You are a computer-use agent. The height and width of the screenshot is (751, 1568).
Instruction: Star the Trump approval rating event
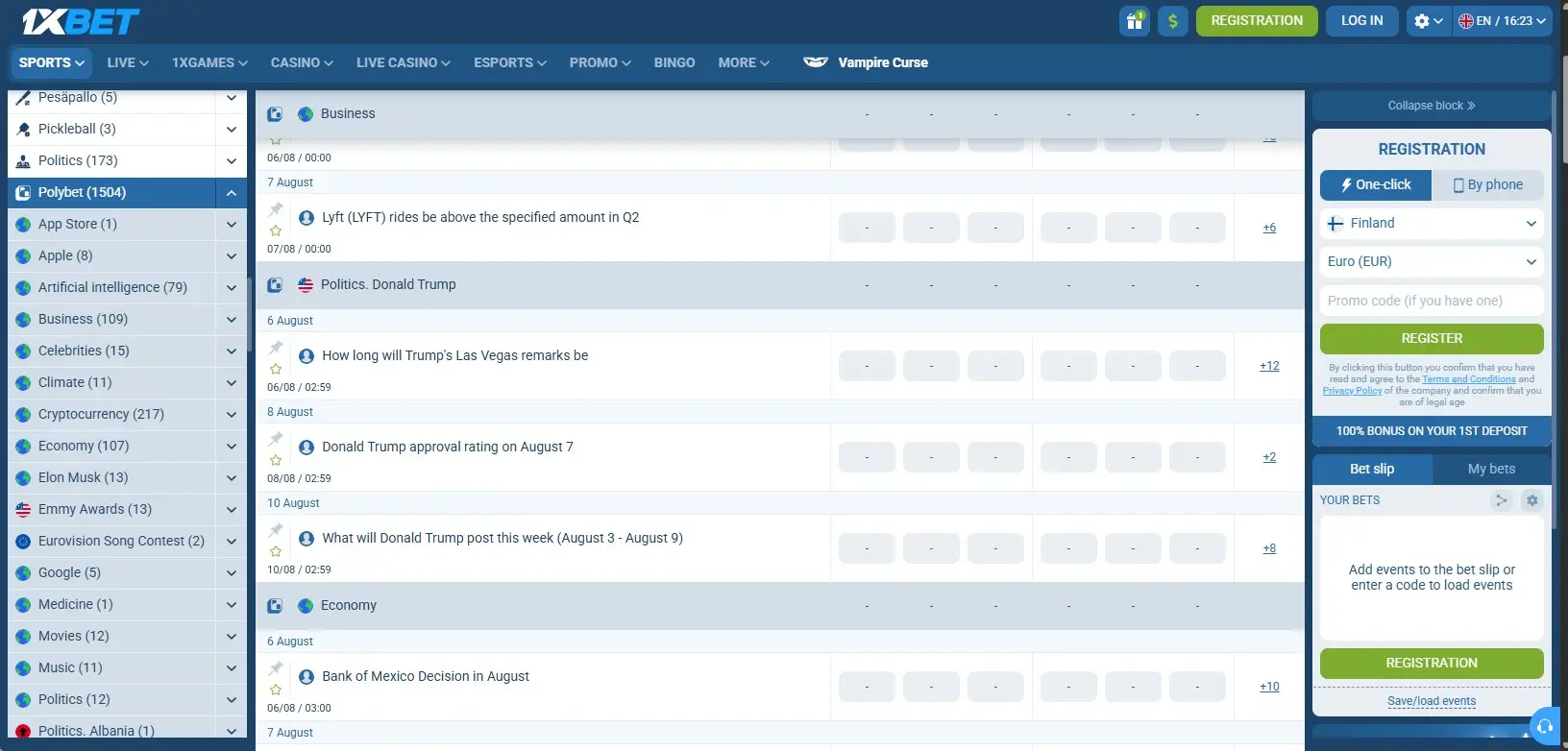276,460
